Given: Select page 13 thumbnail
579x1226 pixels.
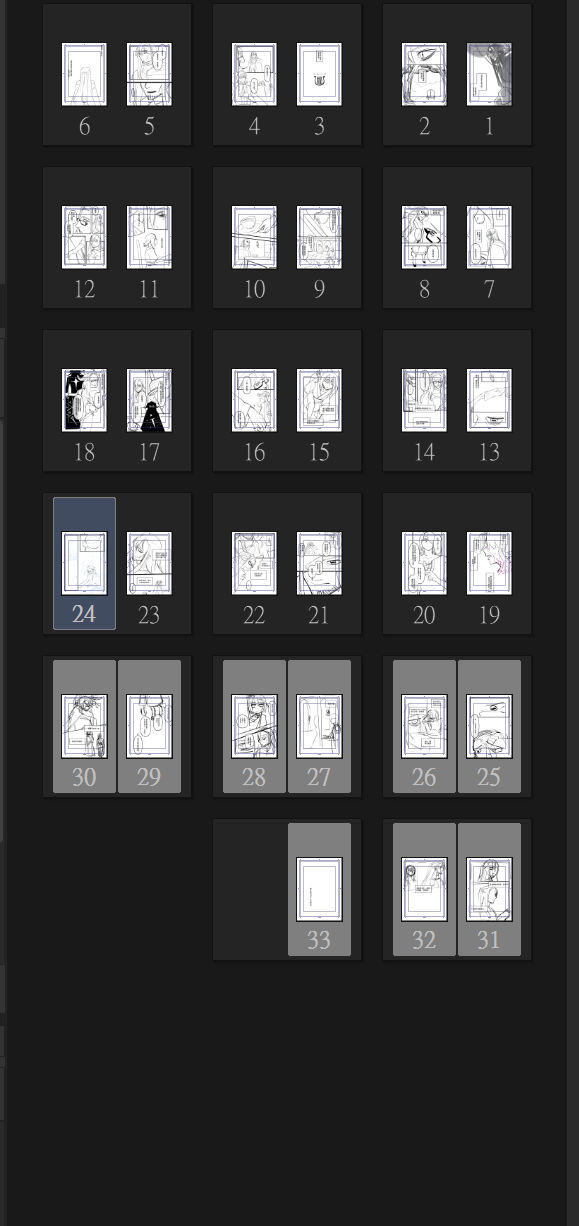Looking at the screenshot, I should 489,400.
